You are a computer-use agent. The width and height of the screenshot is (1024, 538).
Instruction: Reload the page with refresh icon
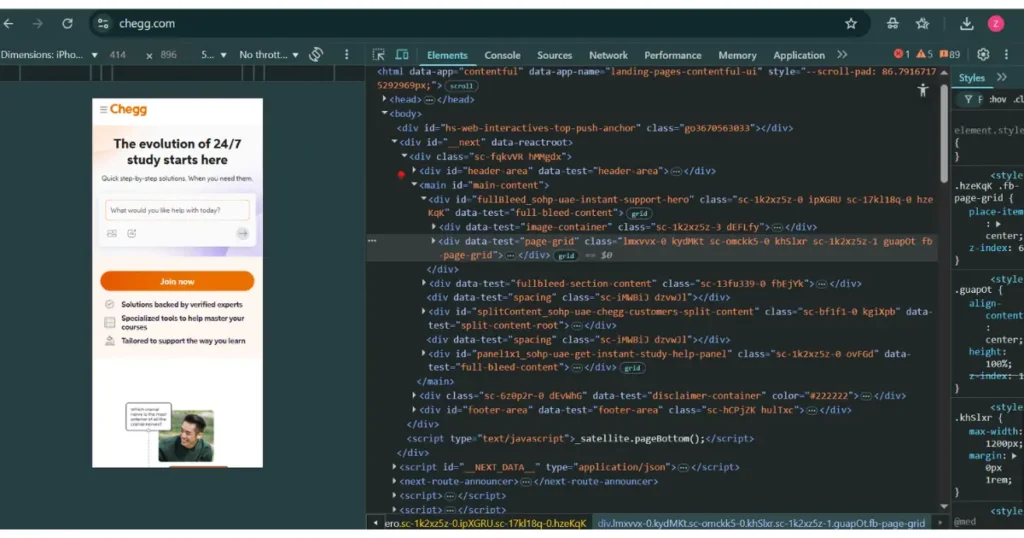click(x=67, y=24)
